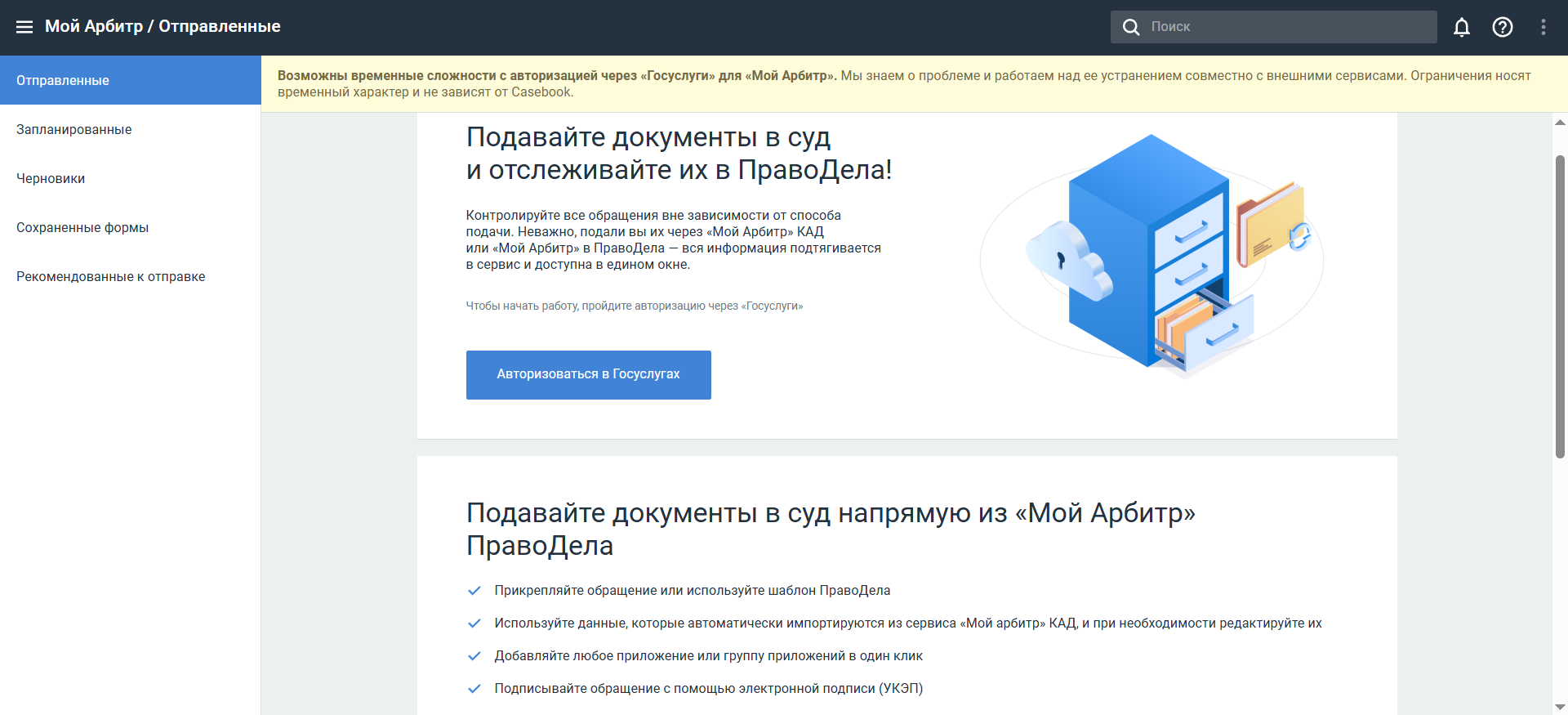Click the scrollbar down arrow
Viewport: 1568px width, 715px height.
point(1560,707)
